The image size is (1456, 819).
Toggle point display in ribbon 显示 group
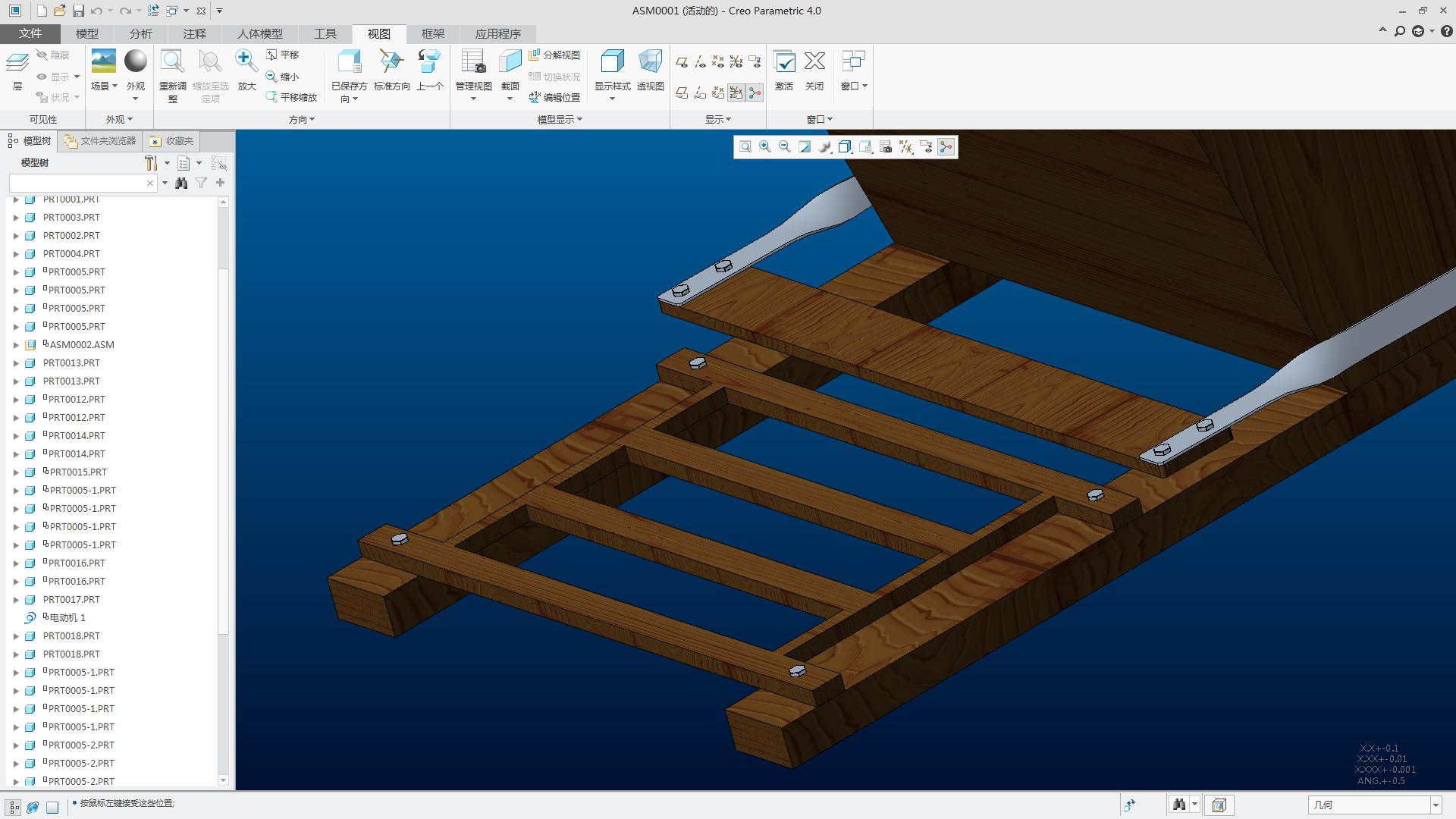tap(718, 61)
